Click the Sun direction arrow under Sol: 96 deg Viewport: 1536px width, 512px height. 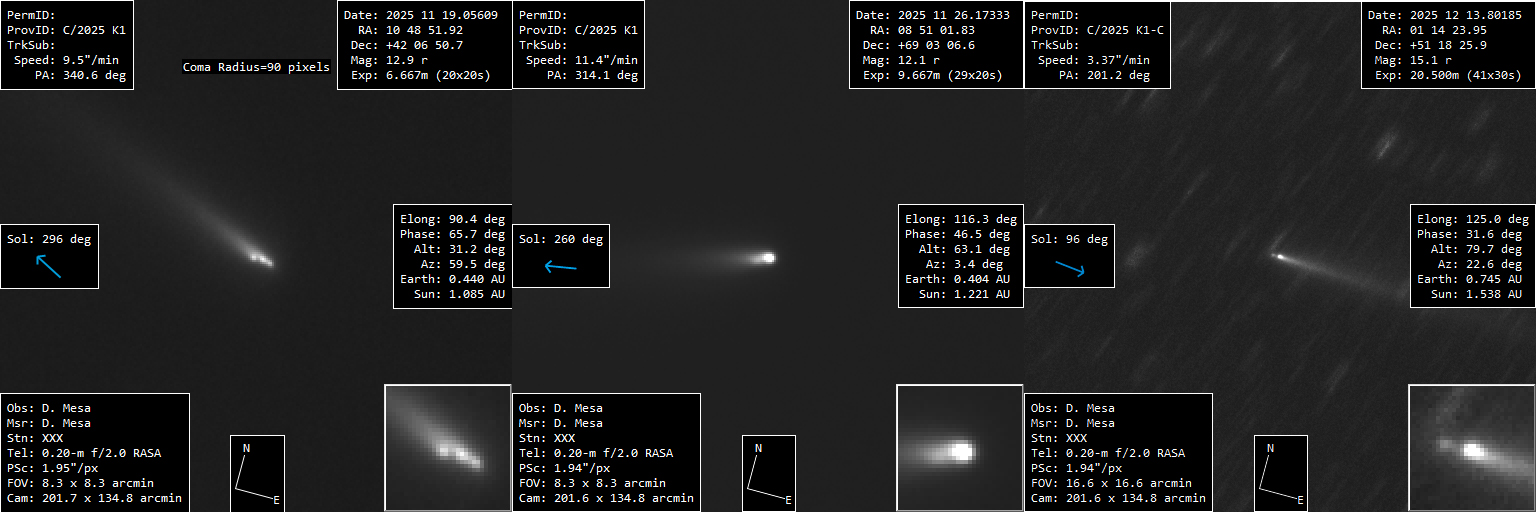coord(1071,267)
